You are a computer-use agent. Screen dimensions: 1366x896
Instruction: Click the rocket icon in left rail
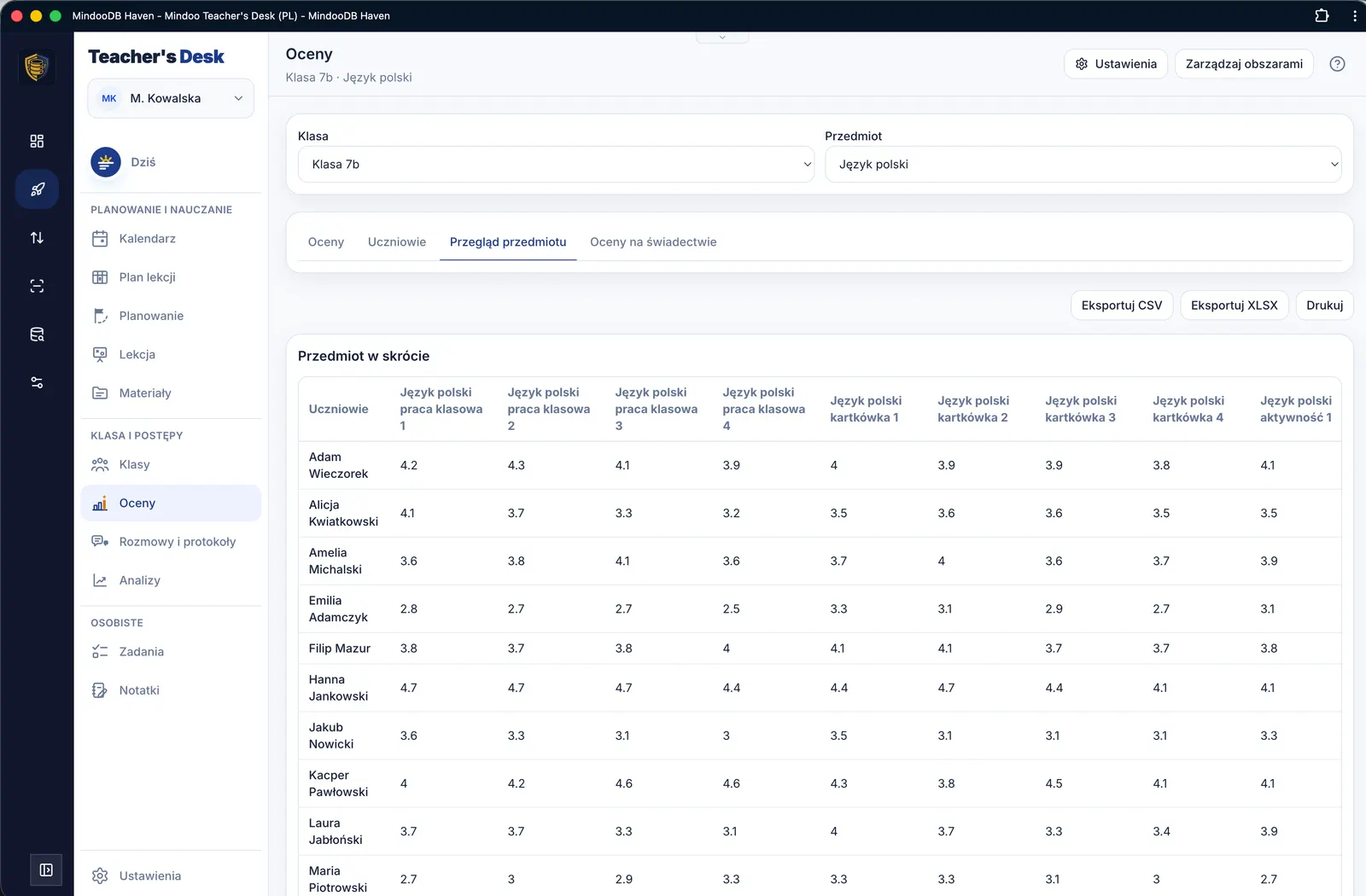[37, 189]
